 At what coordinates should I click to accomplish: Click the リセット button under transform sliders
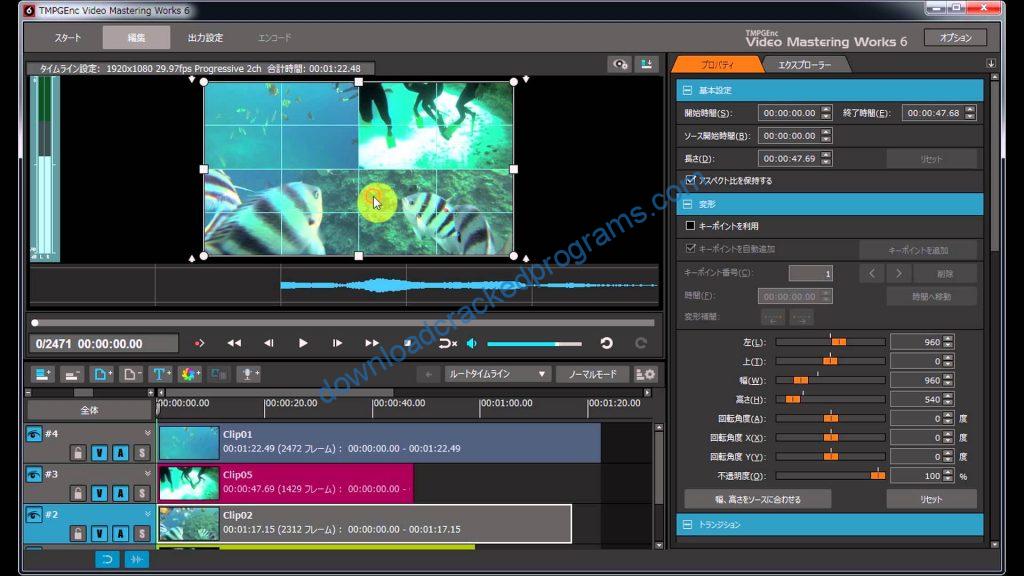931,500
